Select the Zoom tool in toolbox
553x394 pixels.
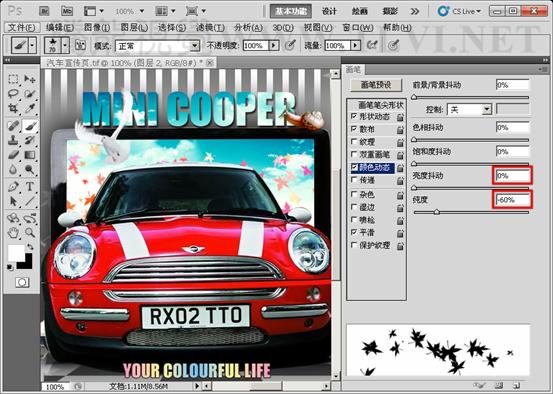30,233
